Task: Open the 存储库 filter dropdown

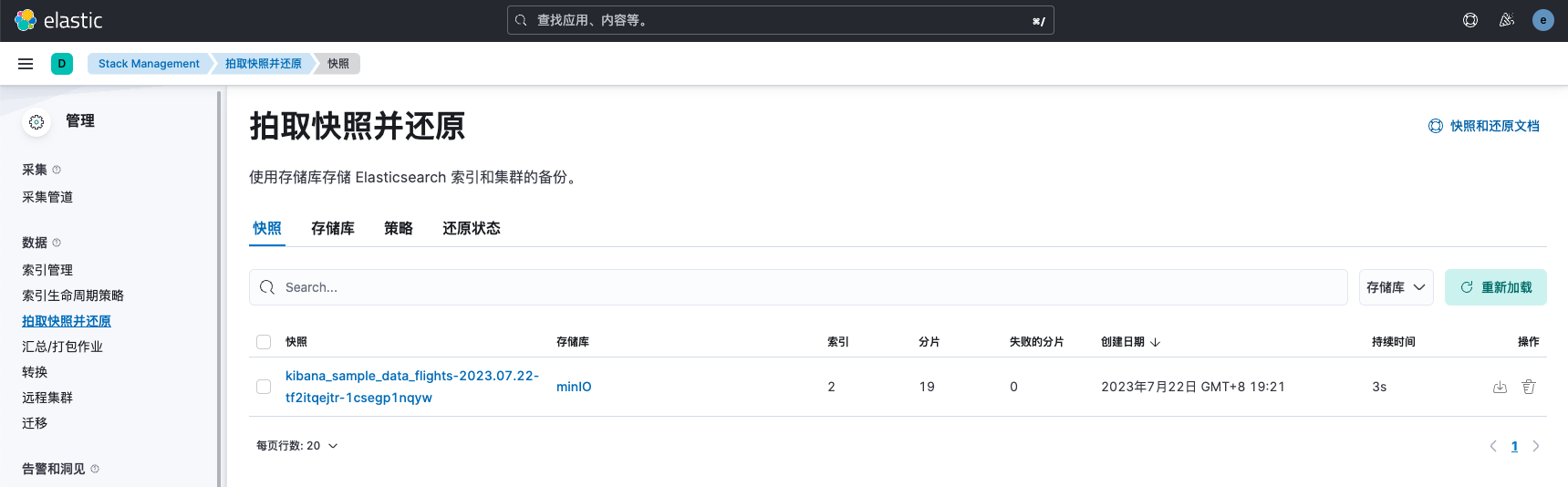Action: [x=1396, y=287]
